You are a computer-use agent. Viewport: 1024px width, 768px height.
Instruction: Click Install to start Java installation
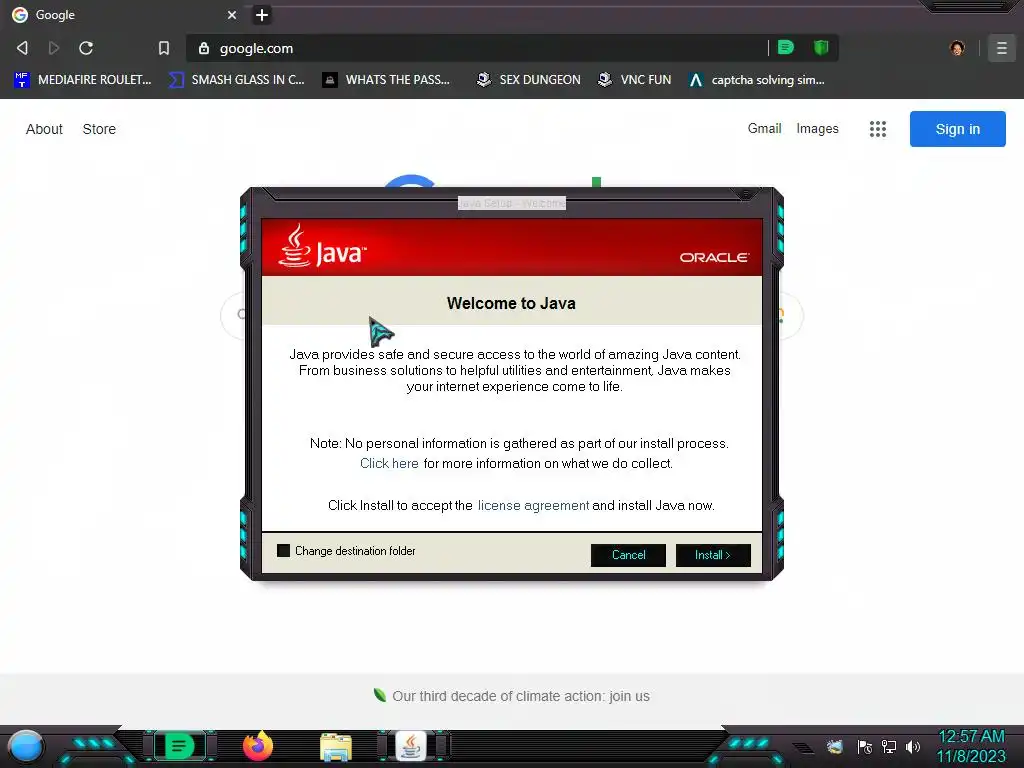[x=713, y=555]
